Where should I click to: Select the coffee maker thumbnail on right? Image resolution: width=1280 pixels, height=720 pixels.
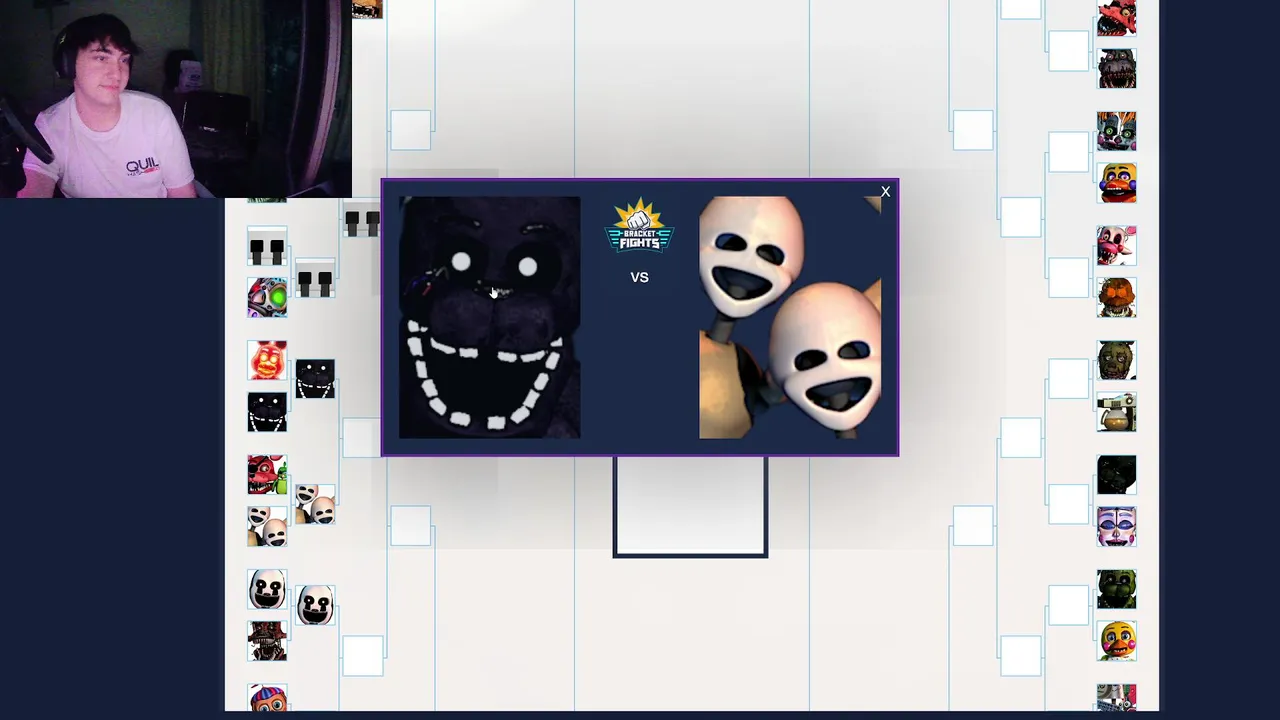[x=1116, y=412]
